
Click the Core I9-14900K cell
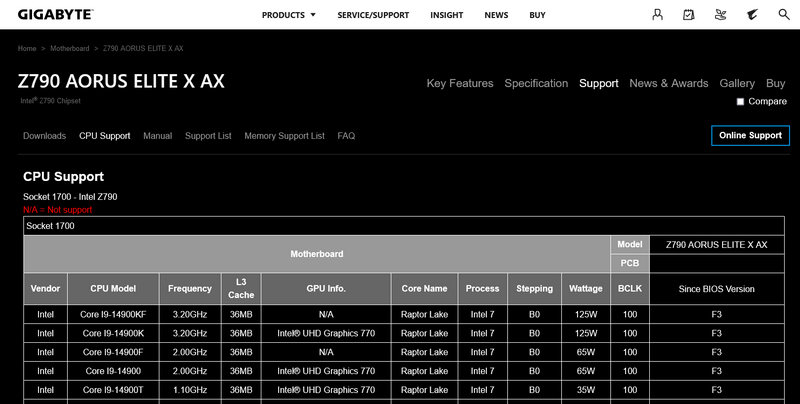(113, 334)
